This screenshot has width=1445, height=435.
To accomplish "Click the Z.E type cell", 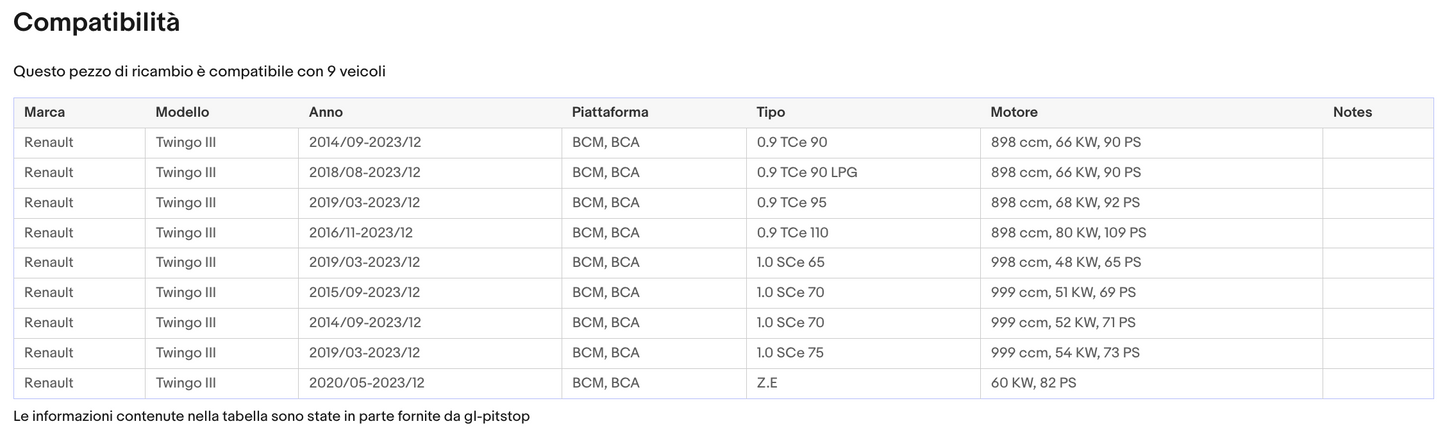I will [769, 382].
